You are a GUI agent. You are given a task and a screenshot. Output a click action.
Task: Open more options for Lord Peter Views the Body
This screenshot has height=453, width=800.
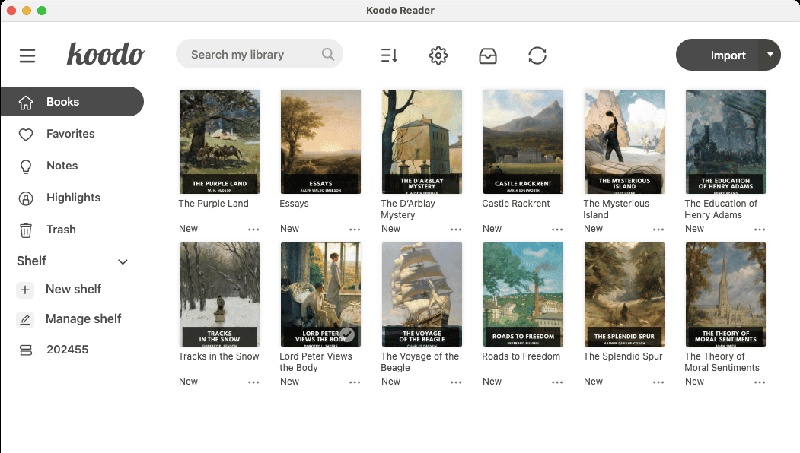pos(355,382)
